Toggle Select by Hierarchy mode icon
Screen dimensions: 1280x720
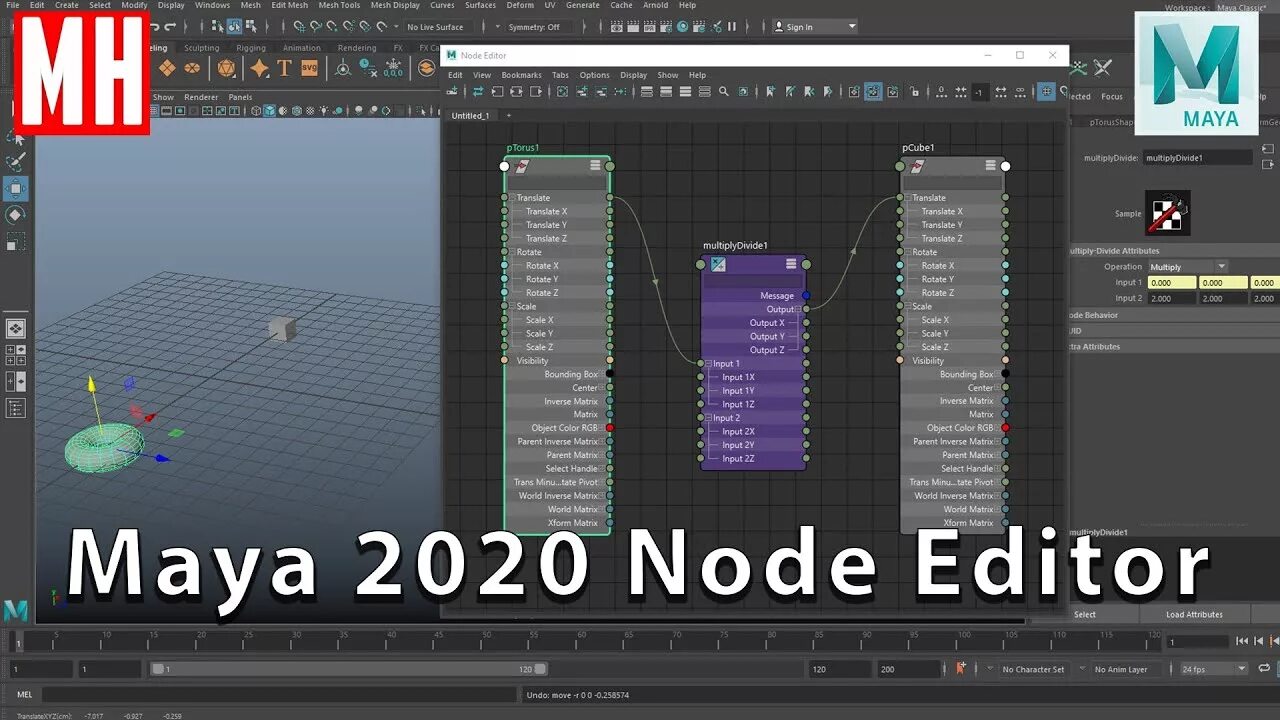(x=216, y=27)
